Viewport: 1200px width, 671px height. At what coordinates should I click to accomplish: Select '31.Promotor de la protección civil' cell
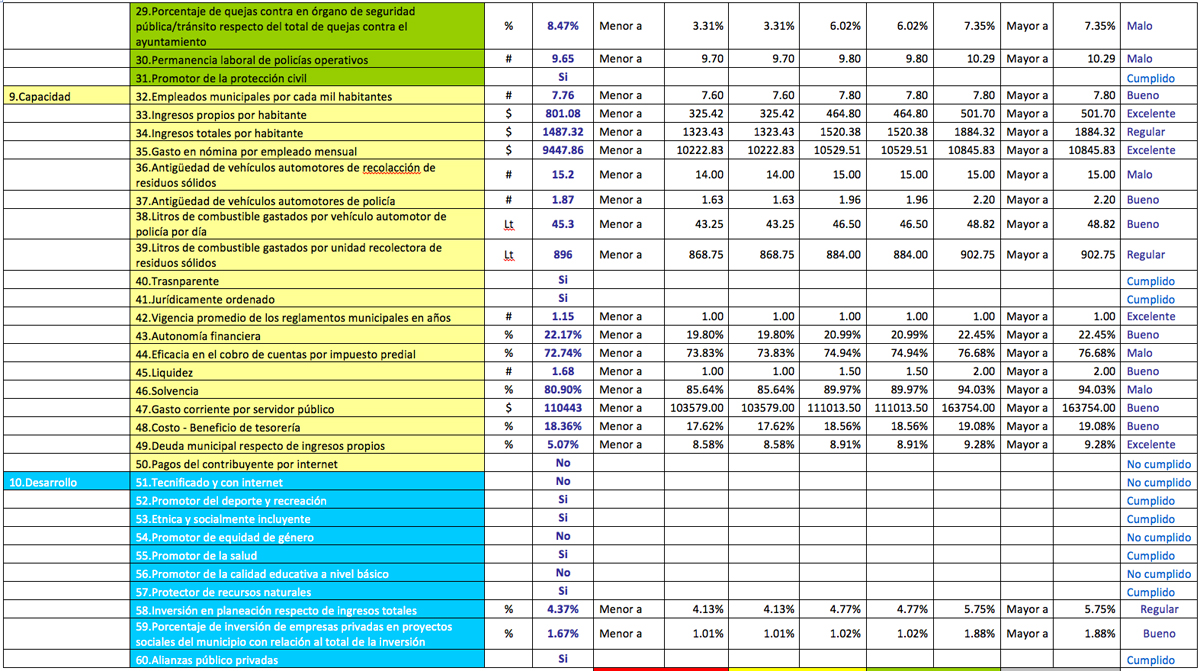pyautogui.click(x=308, y=78)
